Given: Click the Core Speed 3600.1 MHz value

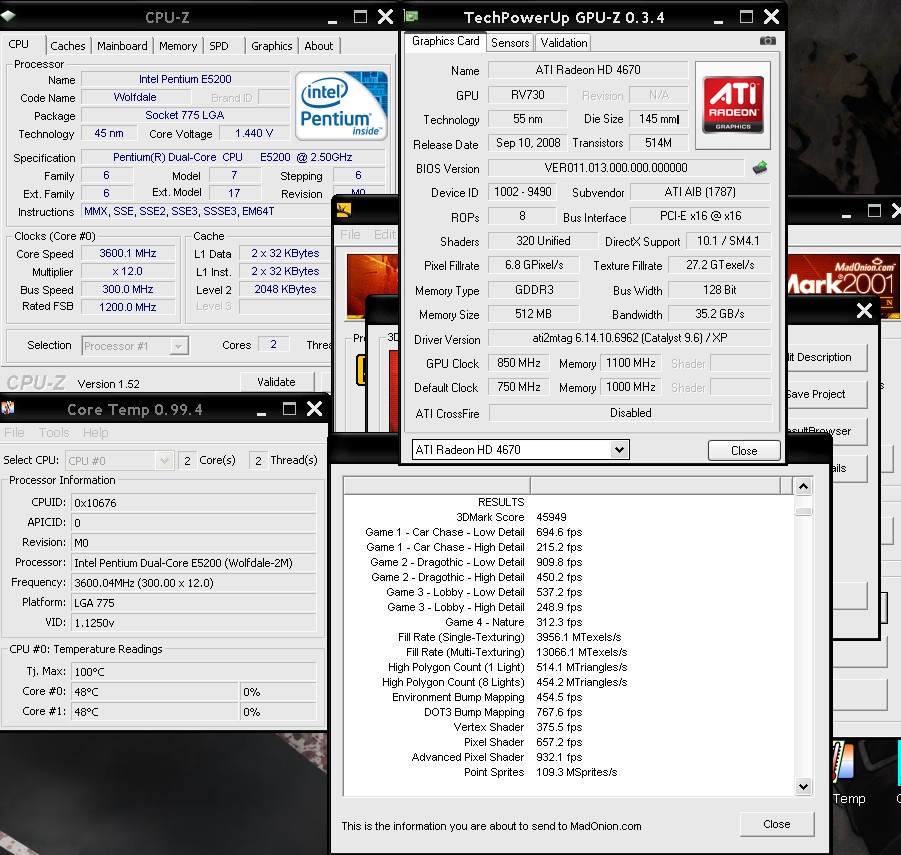Looking at the screenshot, I should [128, 253].
